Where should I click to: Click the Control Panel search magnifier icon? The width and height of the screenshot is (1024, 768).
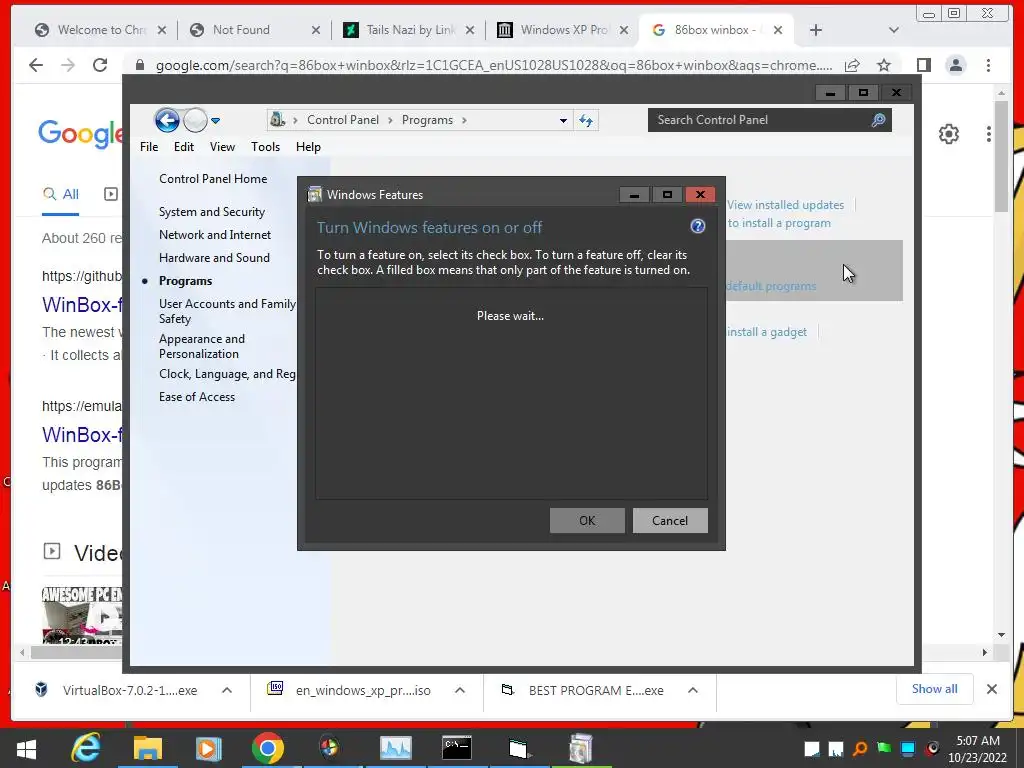coord(879,120)
